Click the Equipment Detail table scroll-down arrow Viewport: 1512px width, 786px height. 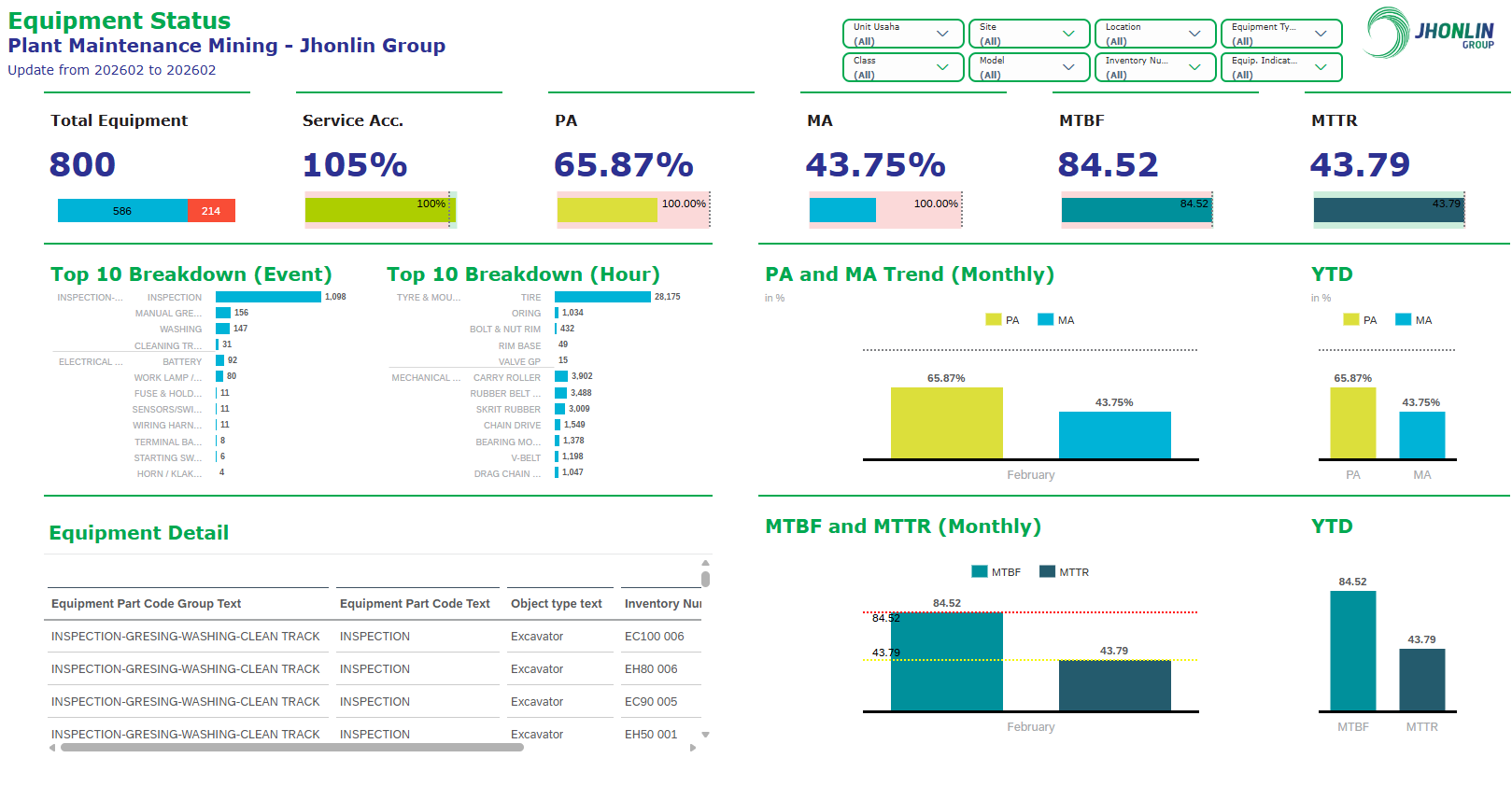pyautogui.click(x=705, y=735)
